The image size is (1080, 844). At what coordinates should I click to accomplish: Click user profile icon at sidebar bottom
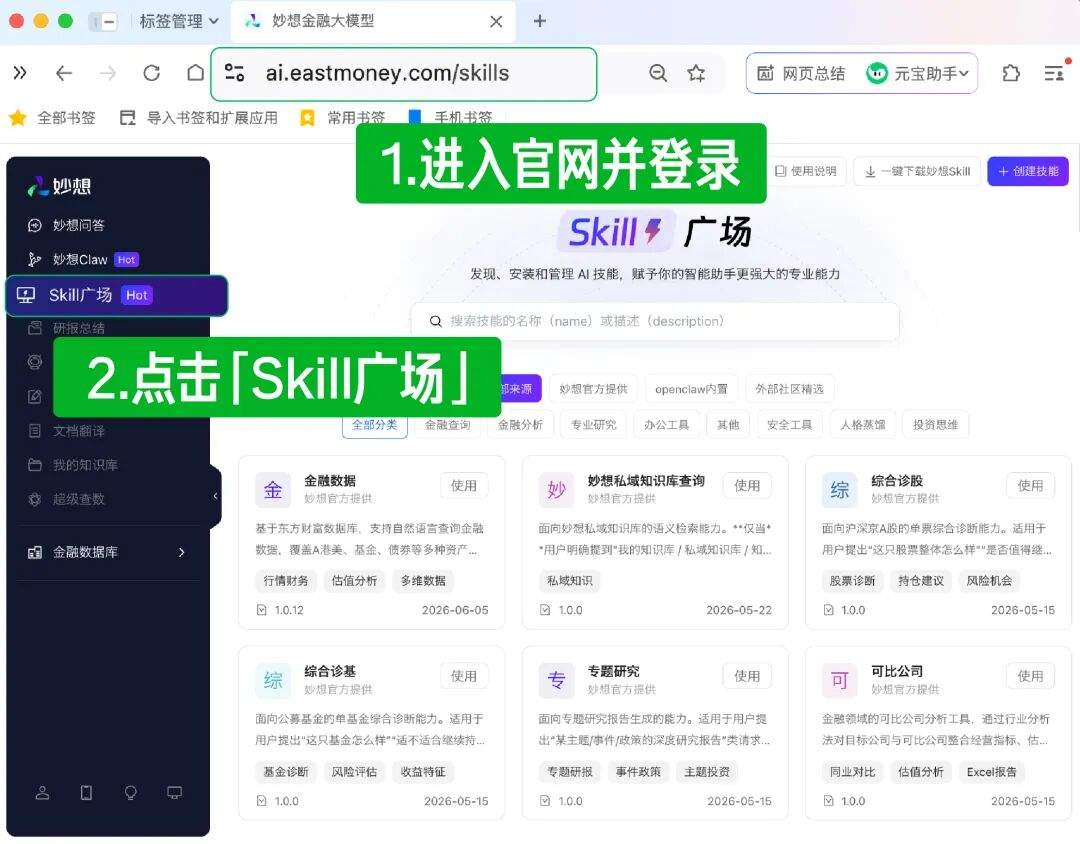tap(43, 792)
